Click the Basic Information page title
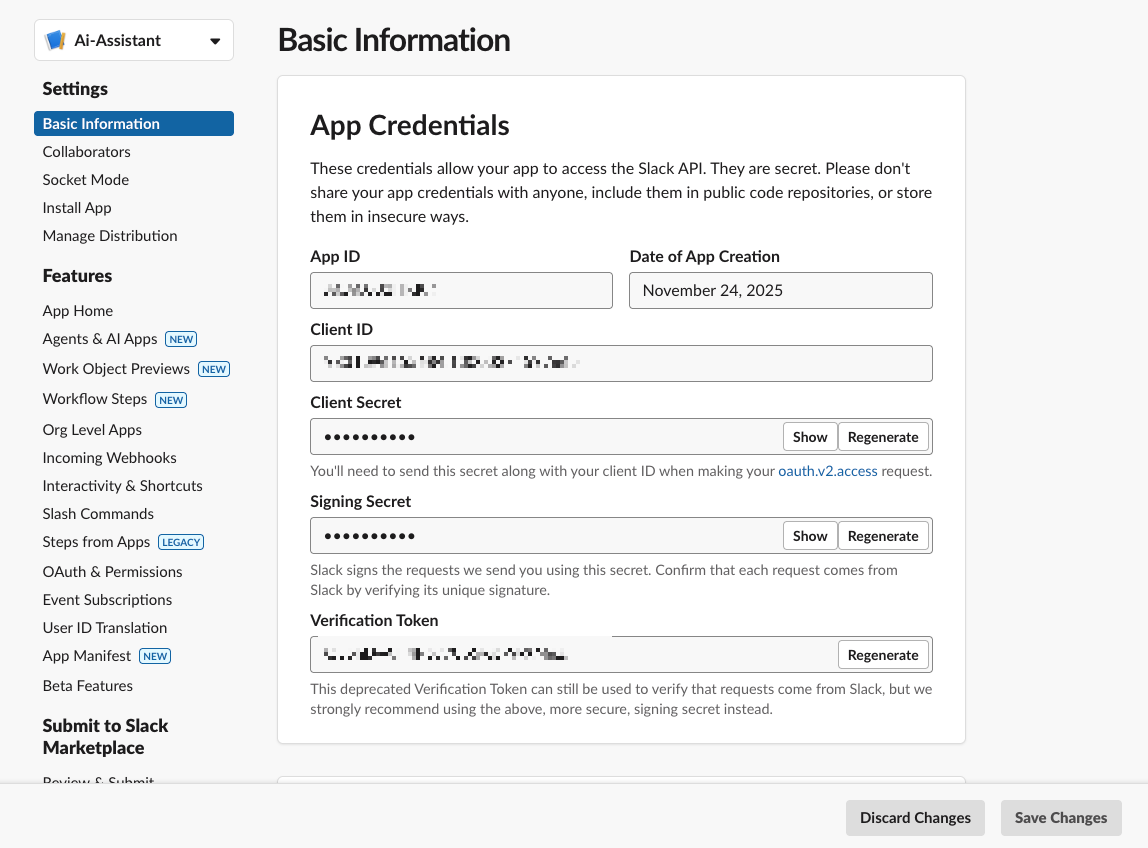The height and width of the screenshot is (848, 1148). [x=394, y=40]
